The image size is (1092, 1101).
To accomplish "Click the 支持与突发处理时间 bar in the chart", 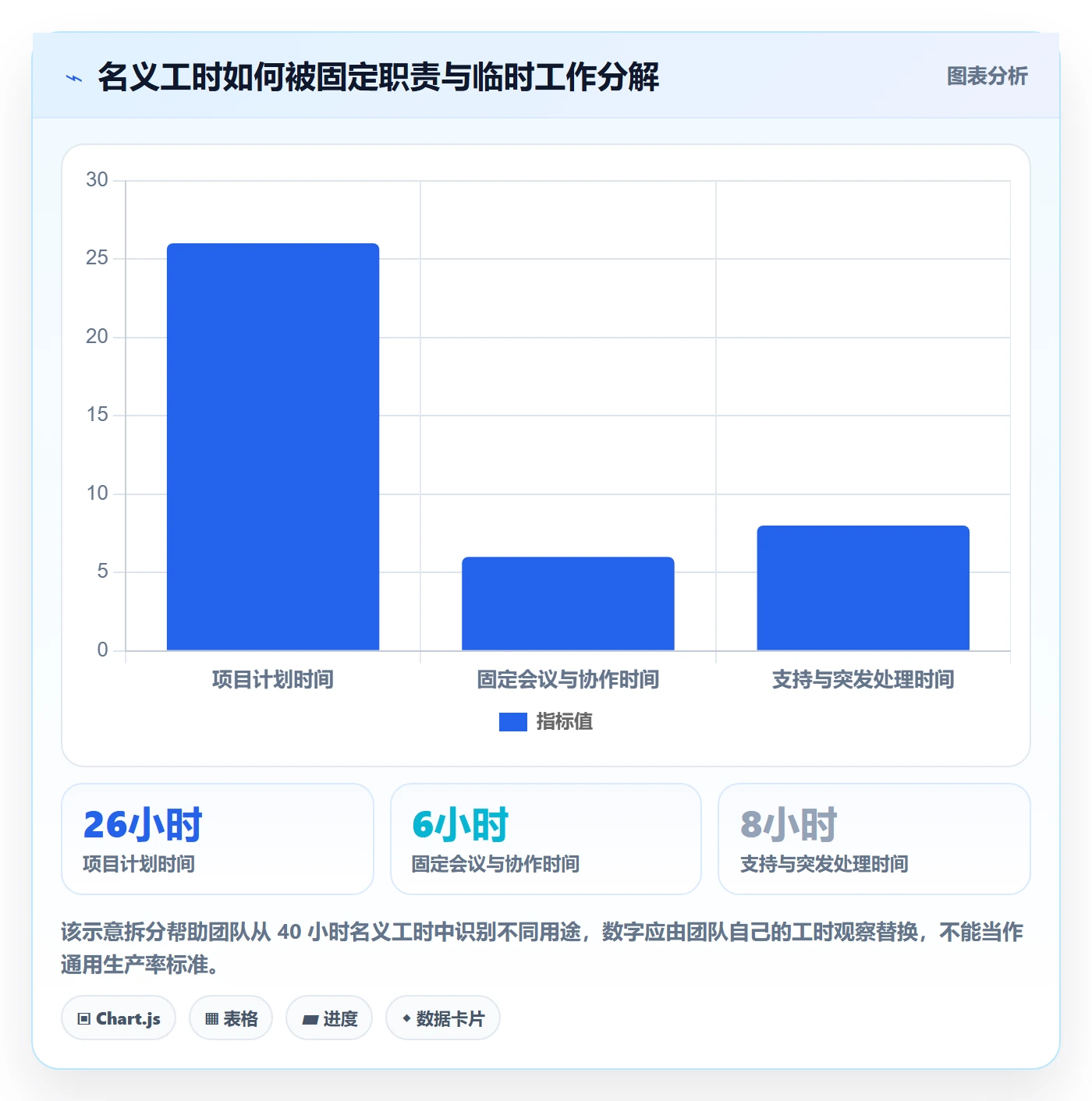I will (x=863, y=588).
